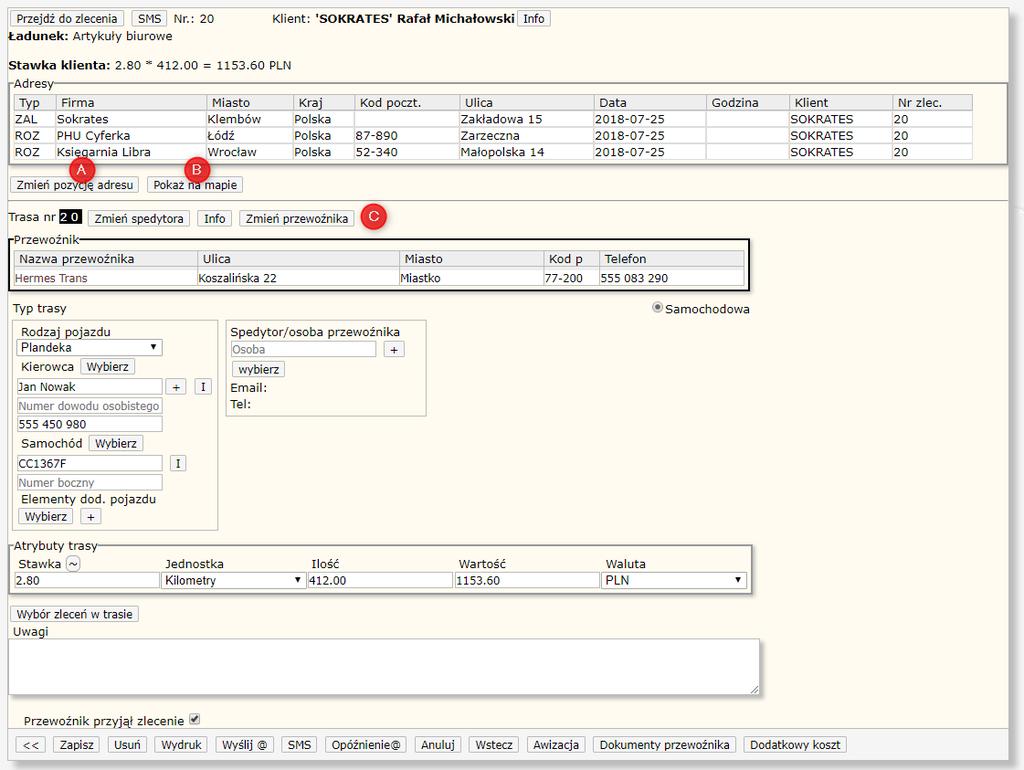Click the Usuń button
The image size is (1024, 770).
click(x=127, y=745)
